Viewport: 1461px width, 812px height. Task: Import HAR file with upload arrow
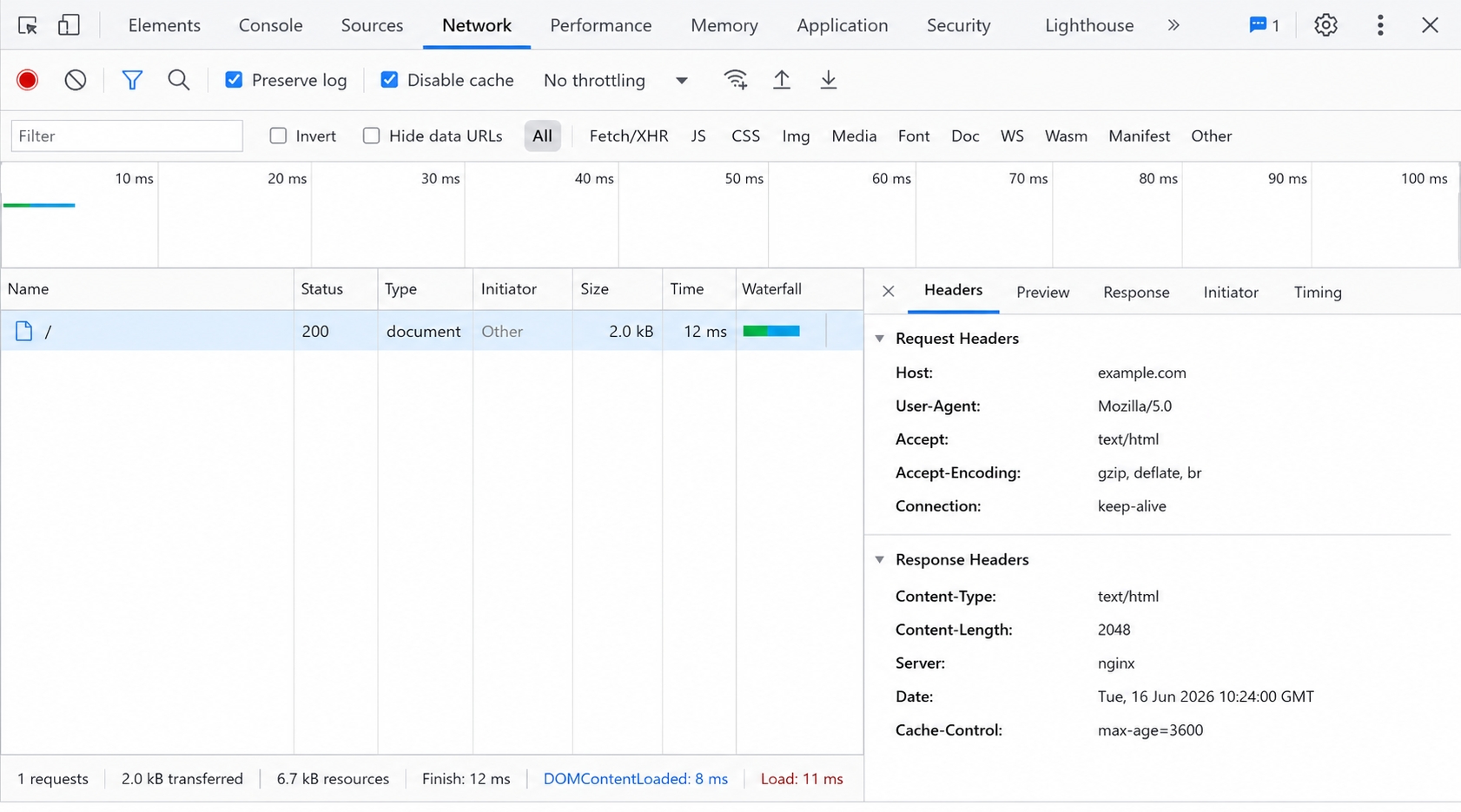click(x=782, y=80)
